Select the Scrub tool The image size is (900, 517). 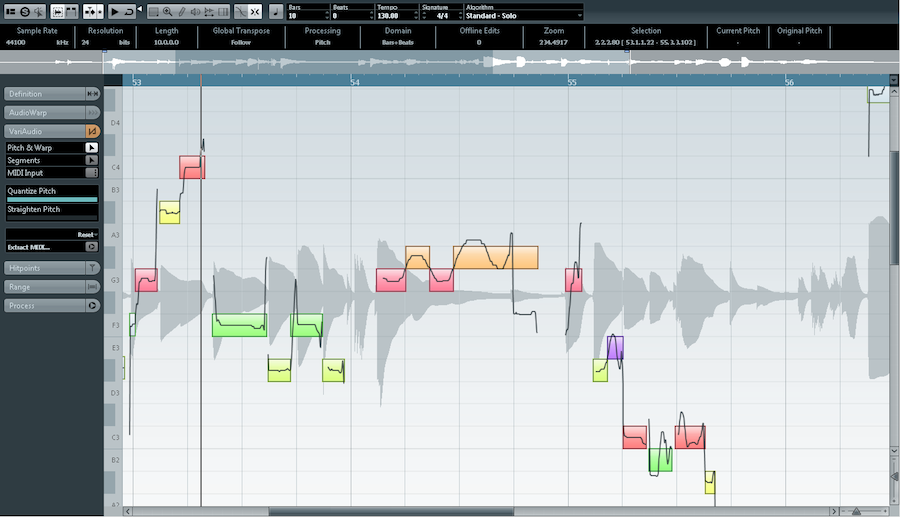209,11
